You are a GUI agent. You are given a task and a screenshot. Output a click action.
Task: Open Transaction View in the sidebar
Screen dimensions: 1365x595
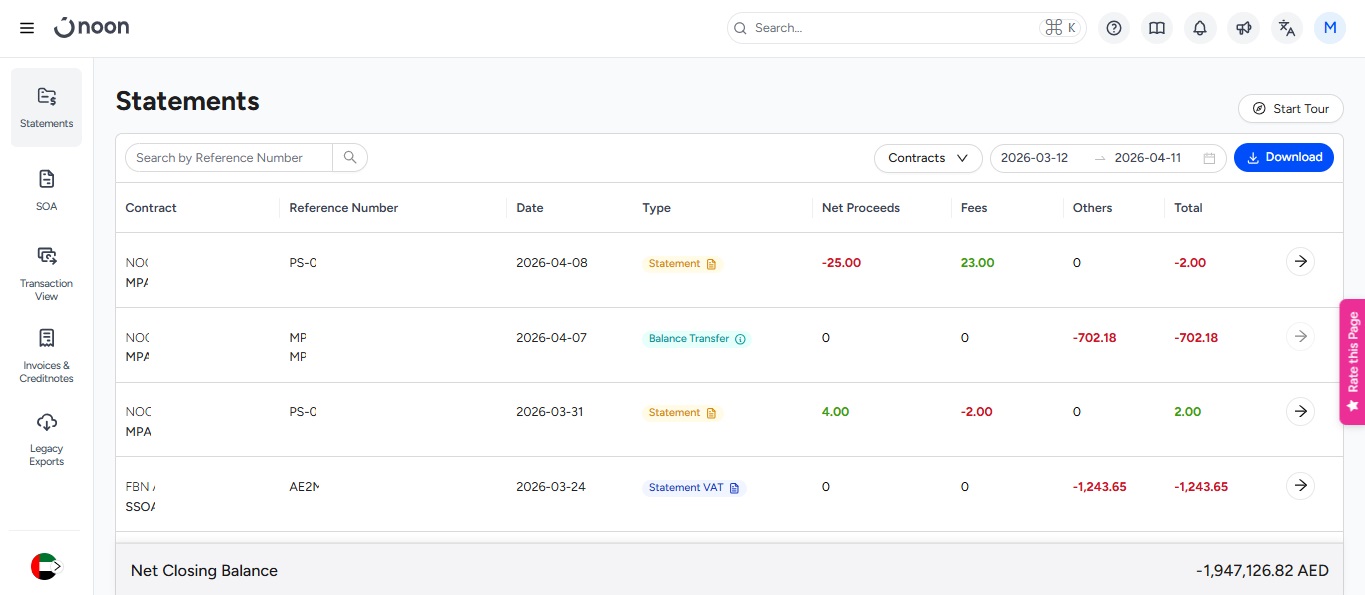pyautogui.click(x=46, y=273)
